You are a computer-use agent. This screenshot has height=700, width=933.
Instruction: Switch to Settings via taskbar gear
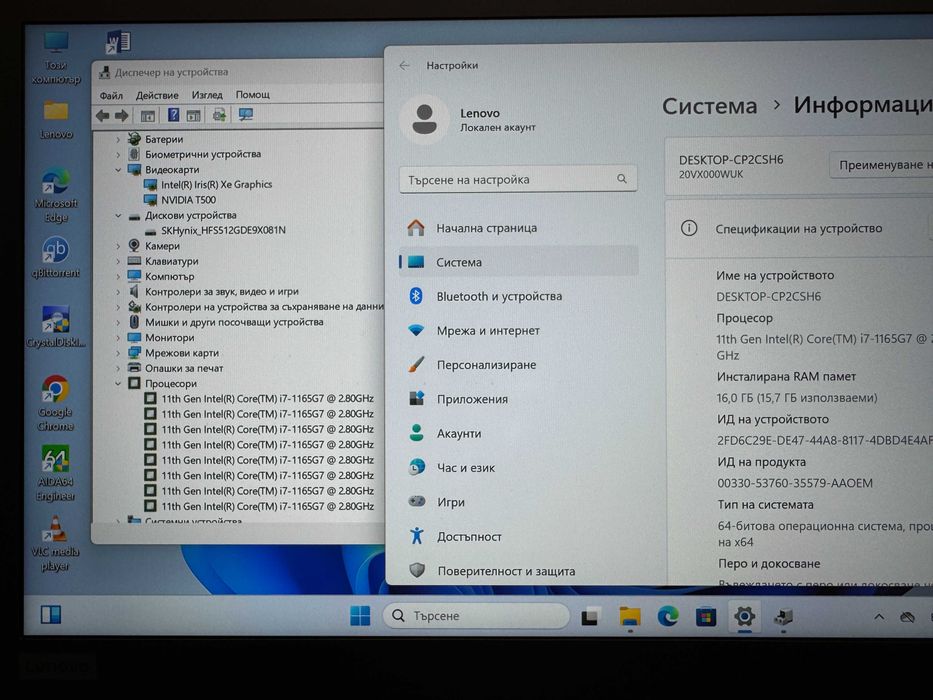pos(744,616)
